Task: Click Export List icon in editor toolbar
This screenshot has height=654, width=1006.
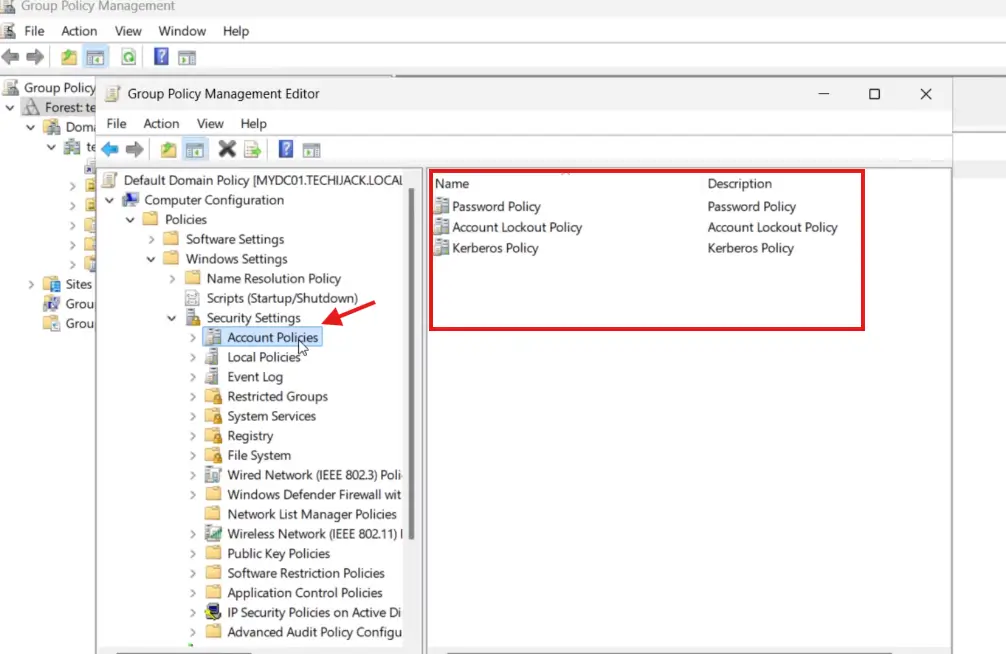Action: coord(252,150)
